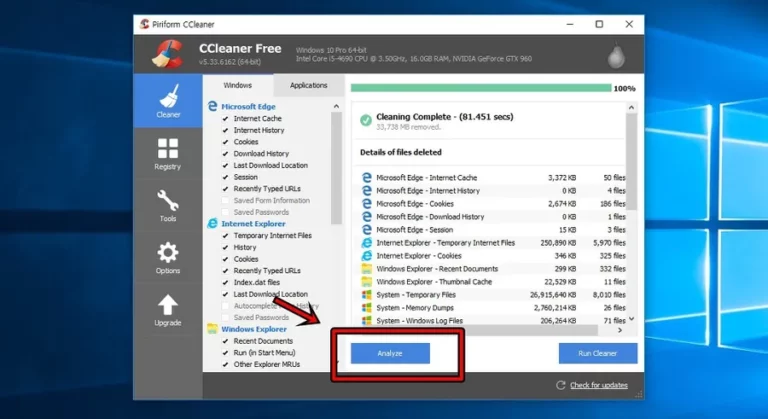The width and height of the screenshot is (768, 419).
Task: Click the '5,970 files' count value
Action: (x=609, y=243)
